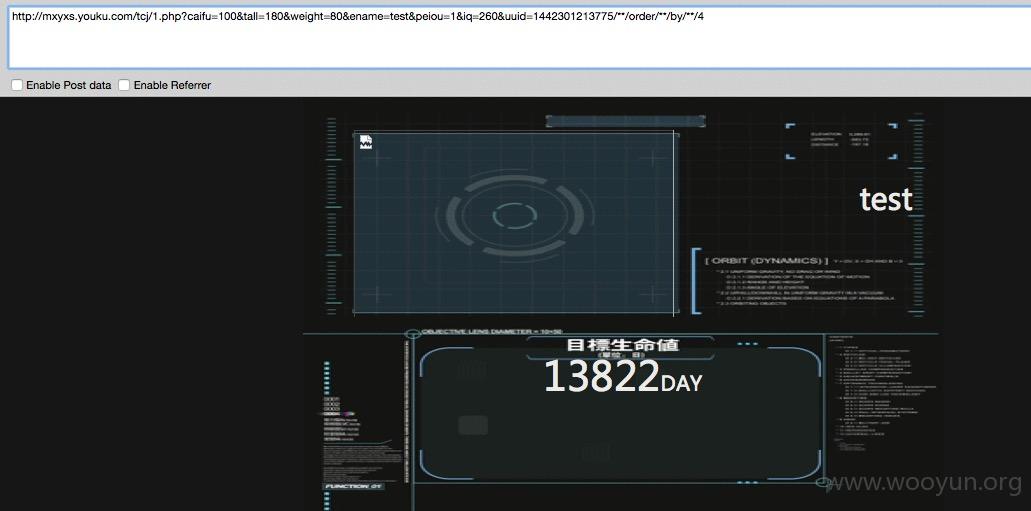Click the broken image icon in viewer panel
The image size is (1031, 511).
coord(366,142)
